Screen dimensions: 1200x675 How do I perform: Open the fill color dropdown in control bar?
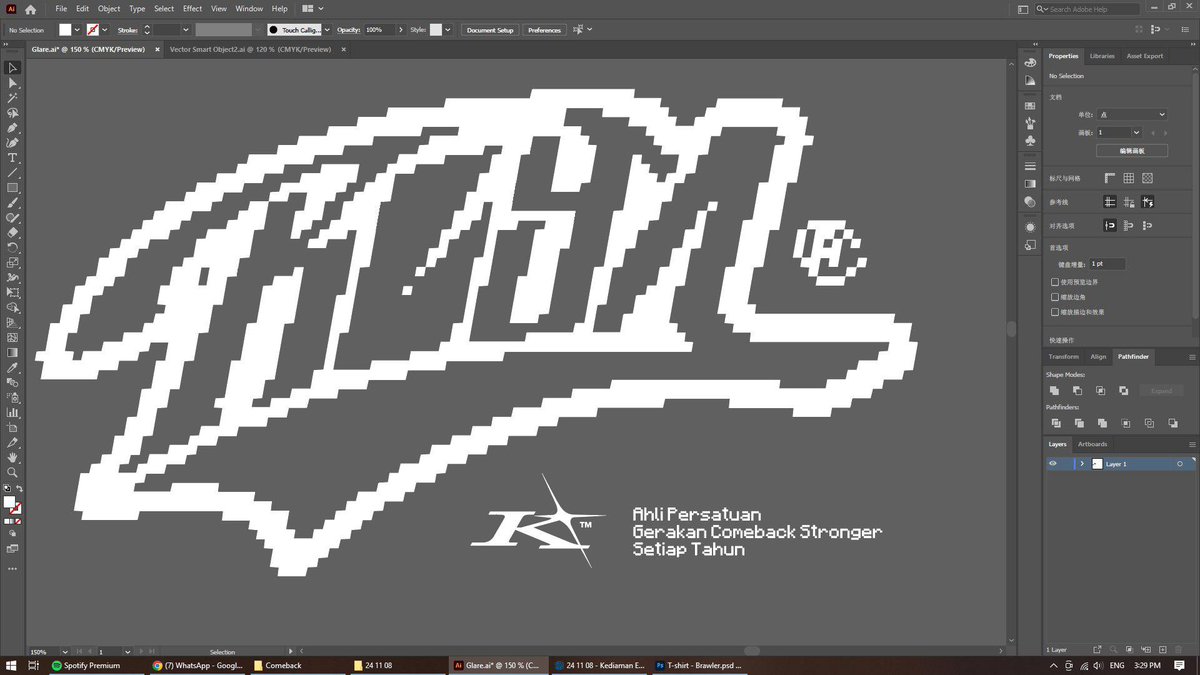(x=78, y=30)
